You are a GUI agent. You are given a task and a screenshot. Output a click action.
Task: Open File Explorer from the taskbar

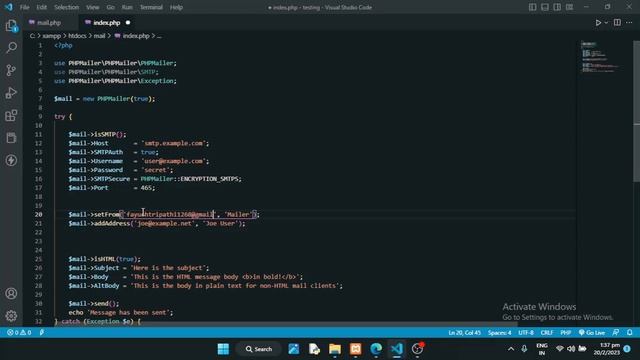pyautogui.click(x=335, y=349)
